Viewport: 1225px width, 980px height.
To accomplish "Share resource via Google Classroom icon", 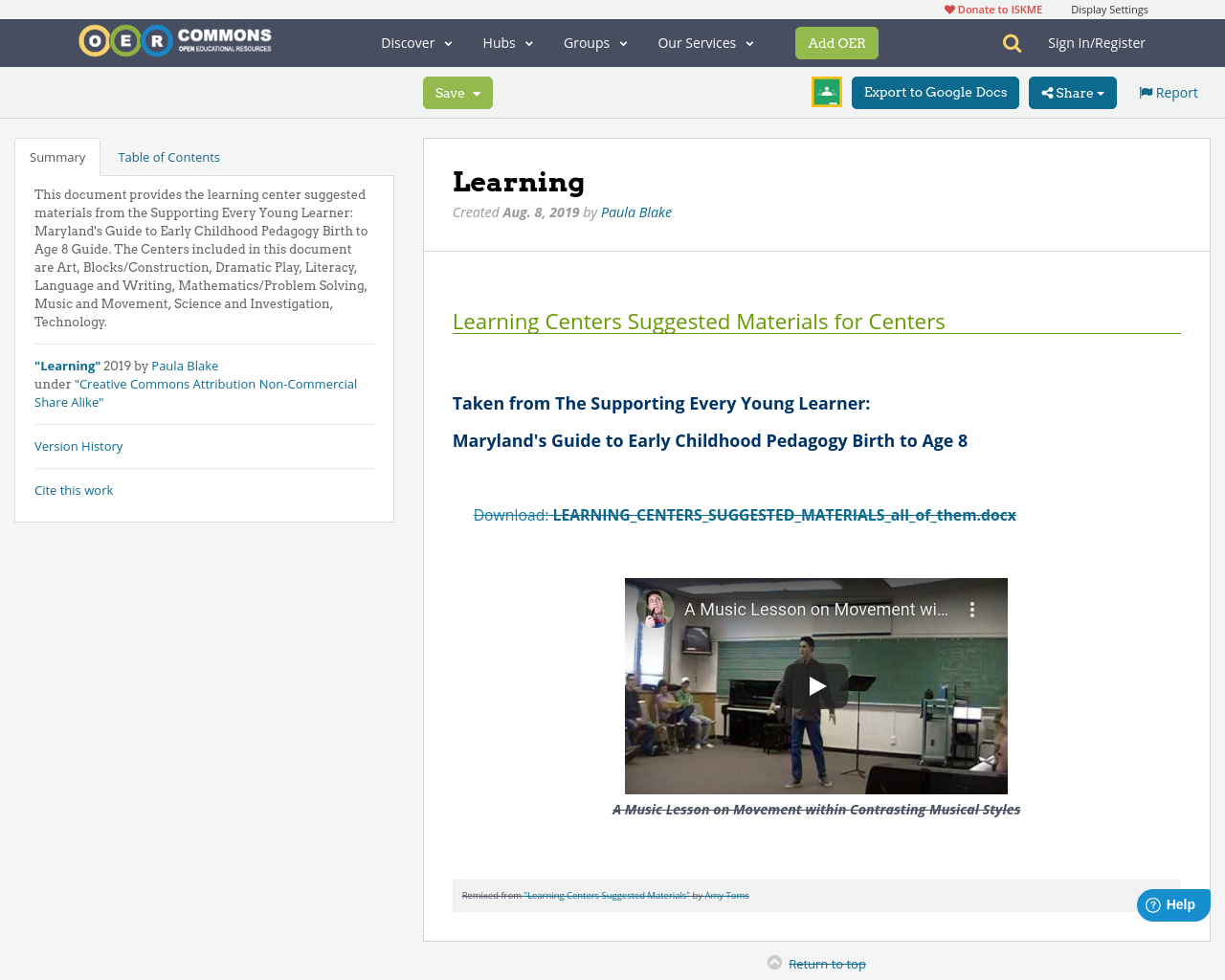I will point(826,92).
